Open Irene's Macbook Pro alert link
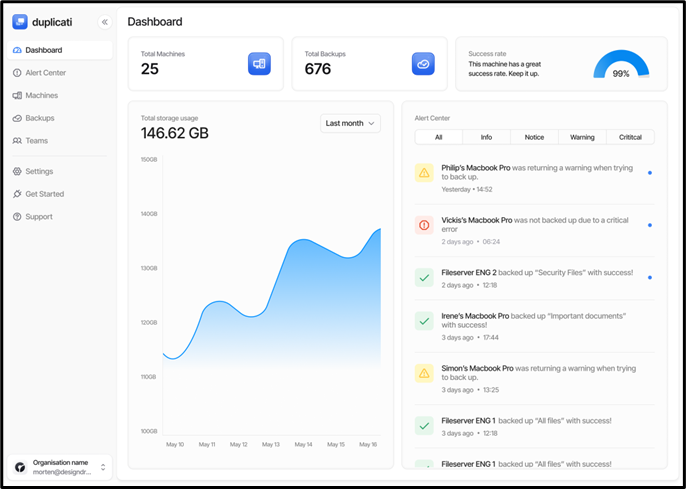686x489 pixels. click(x=475, y=316)
